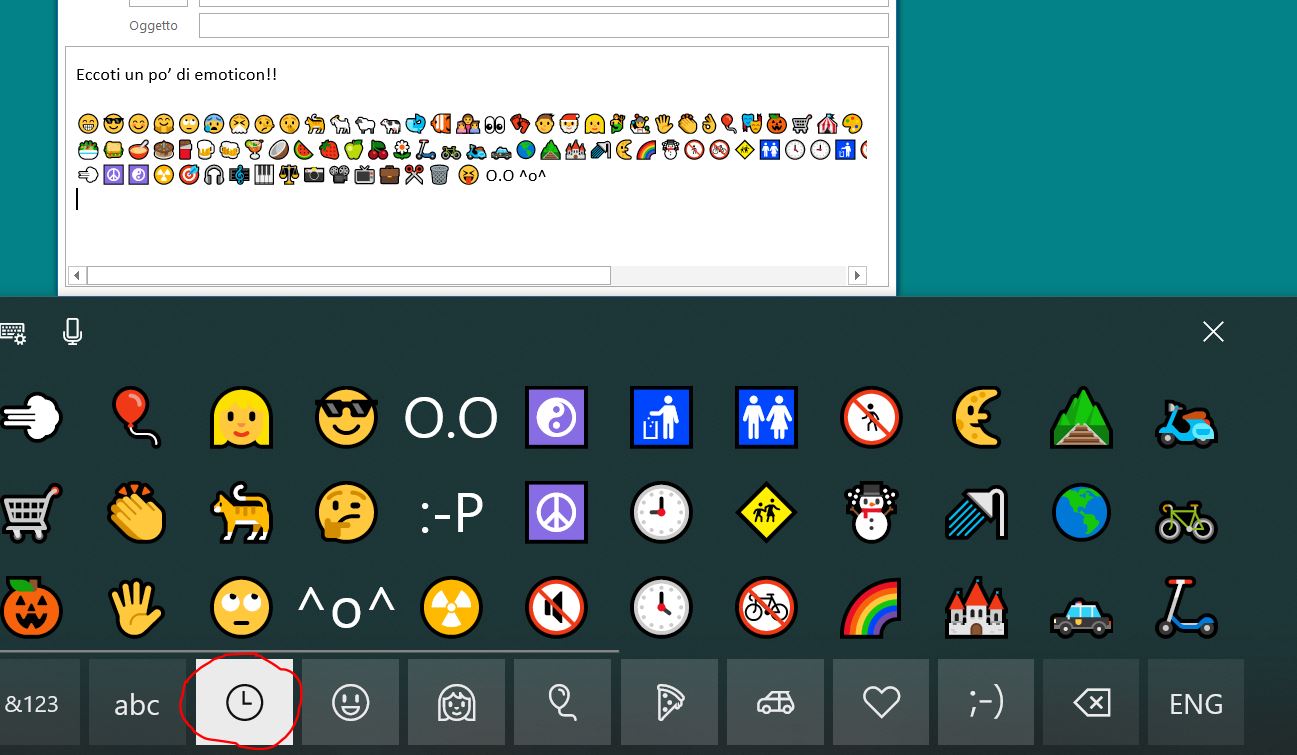Switch to the car transport emoji category

point(775,703)
